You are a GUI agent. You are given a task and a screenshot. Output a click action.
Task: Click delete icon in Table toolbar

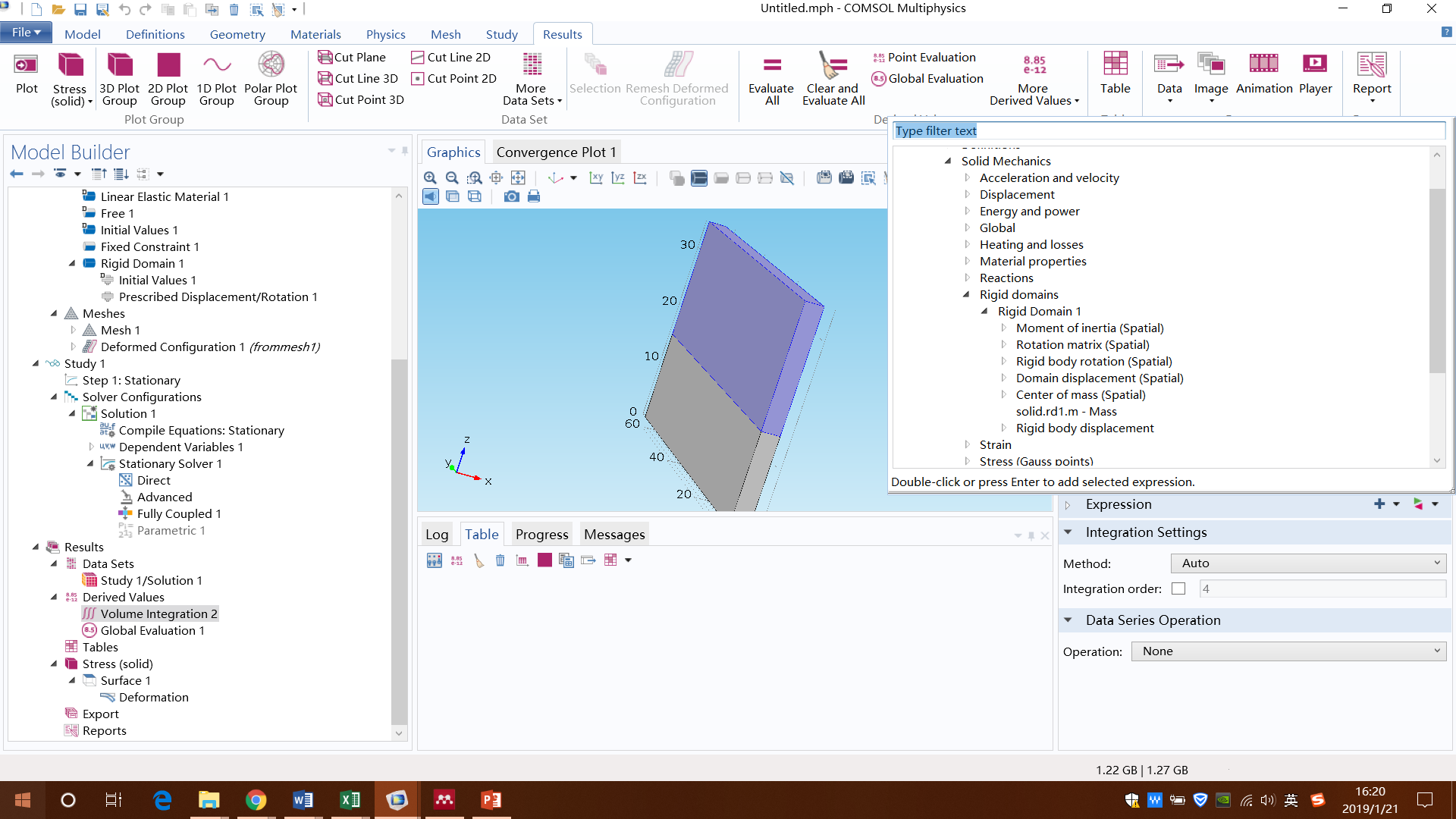pos(500,560)
